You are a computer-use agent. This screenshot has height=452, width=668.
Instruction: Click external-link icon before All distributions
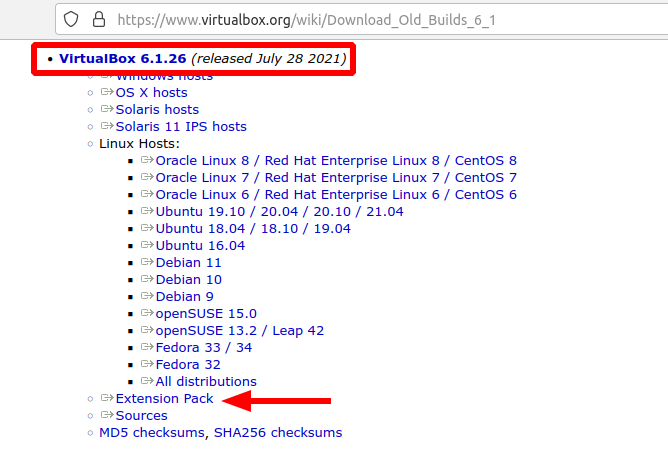tap(147, 381)
